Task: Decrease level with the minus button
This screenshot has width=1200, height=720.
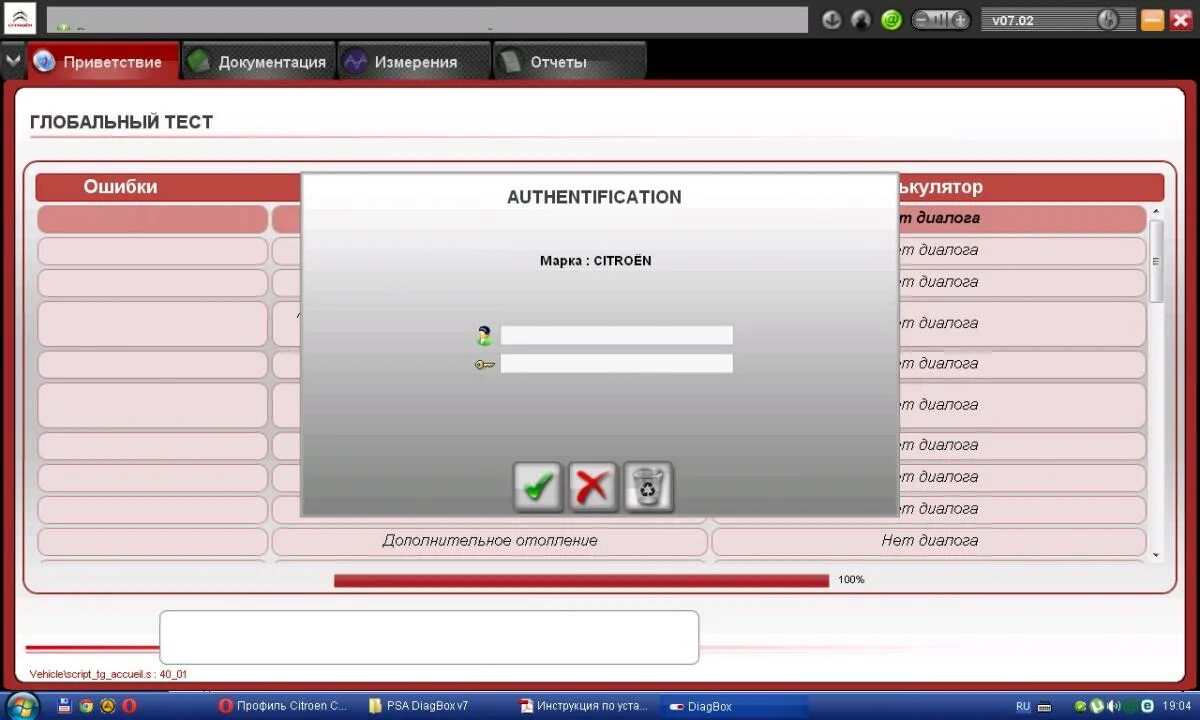Action: pyautogui.click(x=922, y=19)
